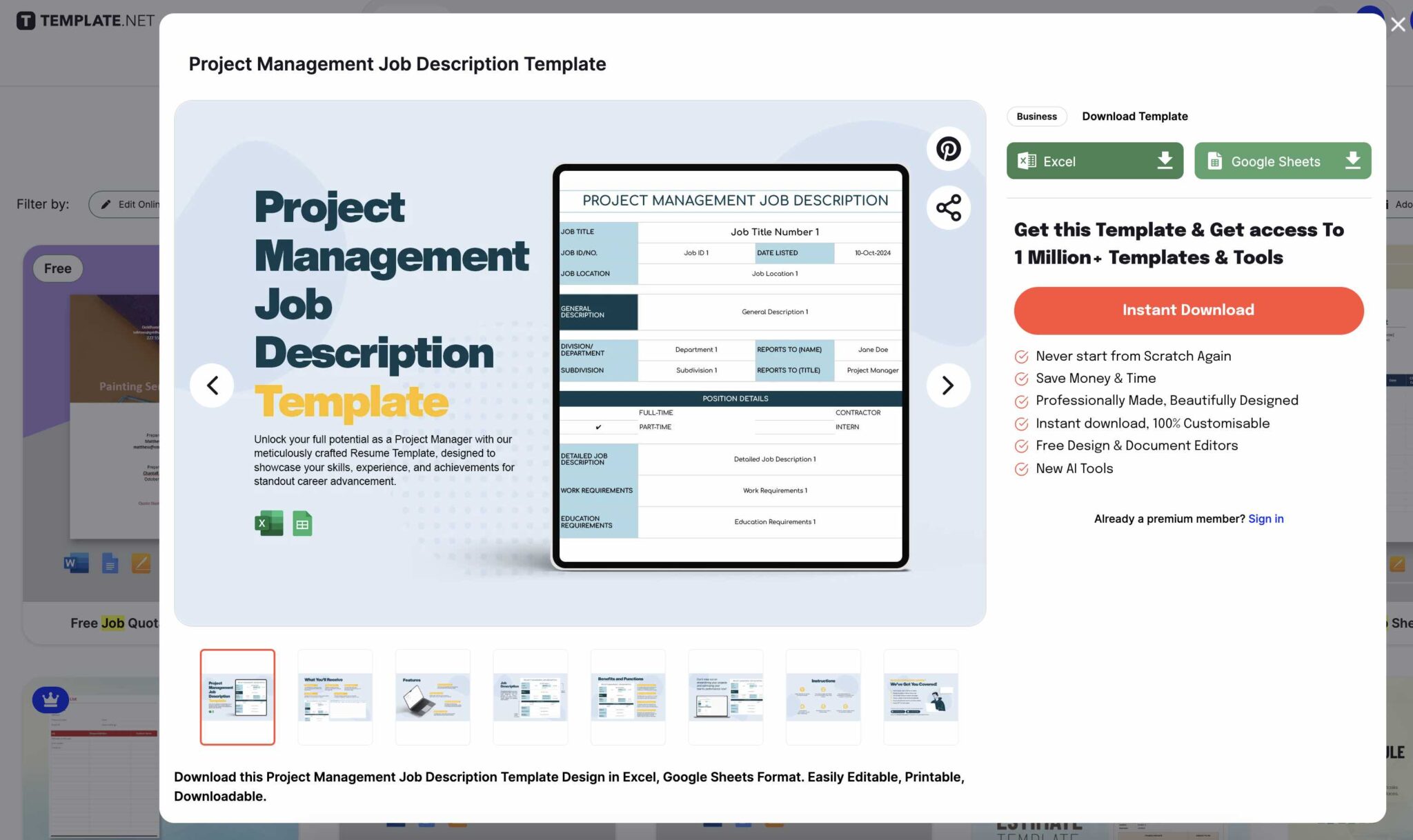Select the Google Docs icon on the left card
The height and width of the screenshot is (840, 1413).
point(110,562)
